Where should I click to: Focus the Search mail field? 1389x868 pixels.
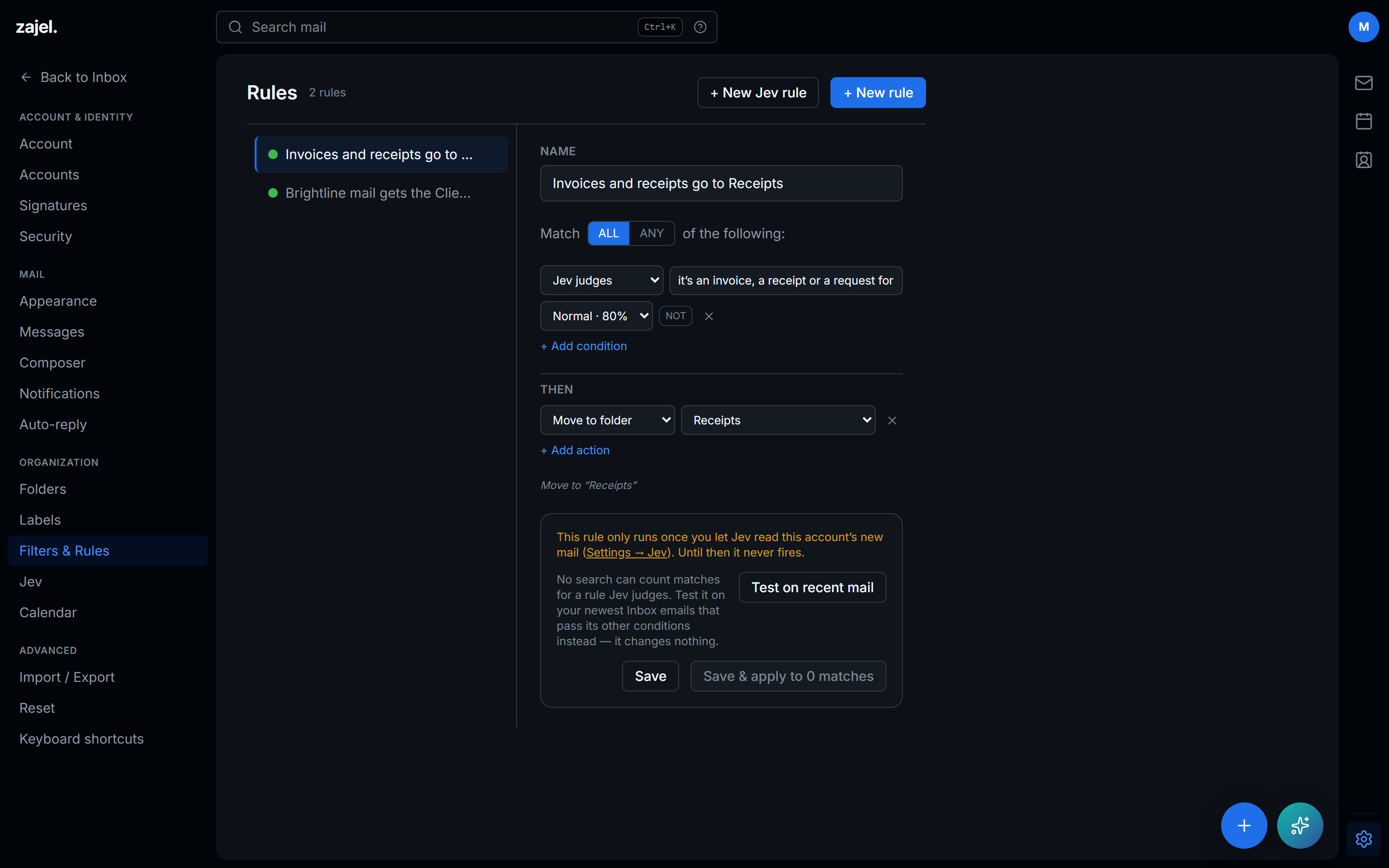466,27
